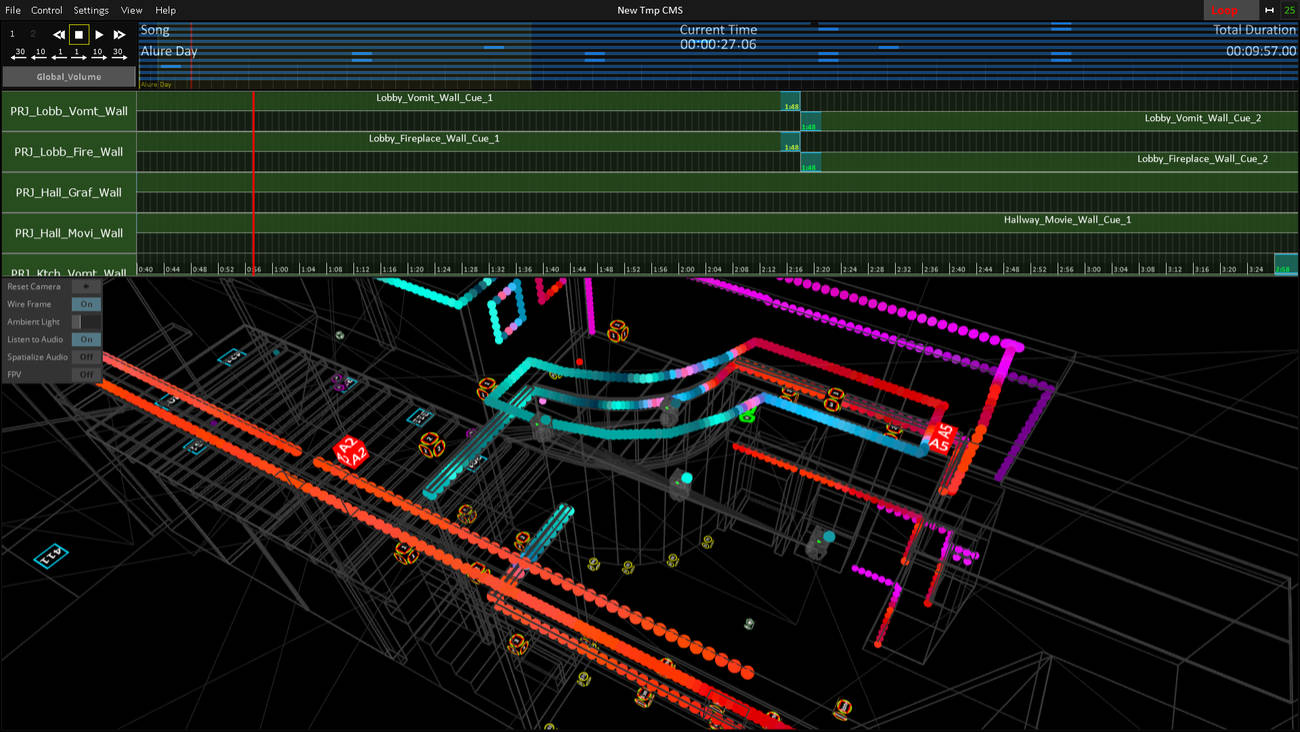Image resolution: width=1300 pixels, height=732 pixels.
Task: Select the PRJ_Hall_Graf_Wall track header
Action: pos(69,192)
